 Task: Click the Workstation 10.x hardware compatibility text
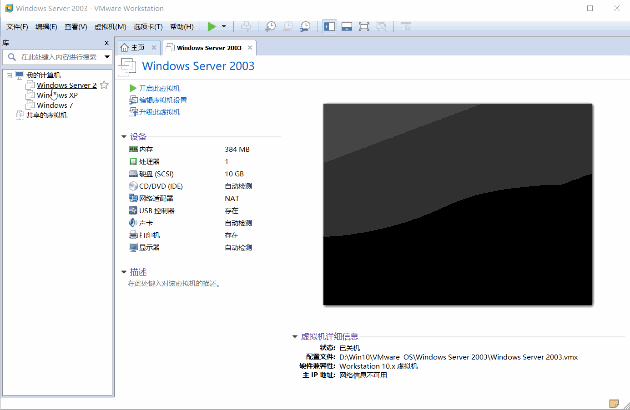(378, 366)
